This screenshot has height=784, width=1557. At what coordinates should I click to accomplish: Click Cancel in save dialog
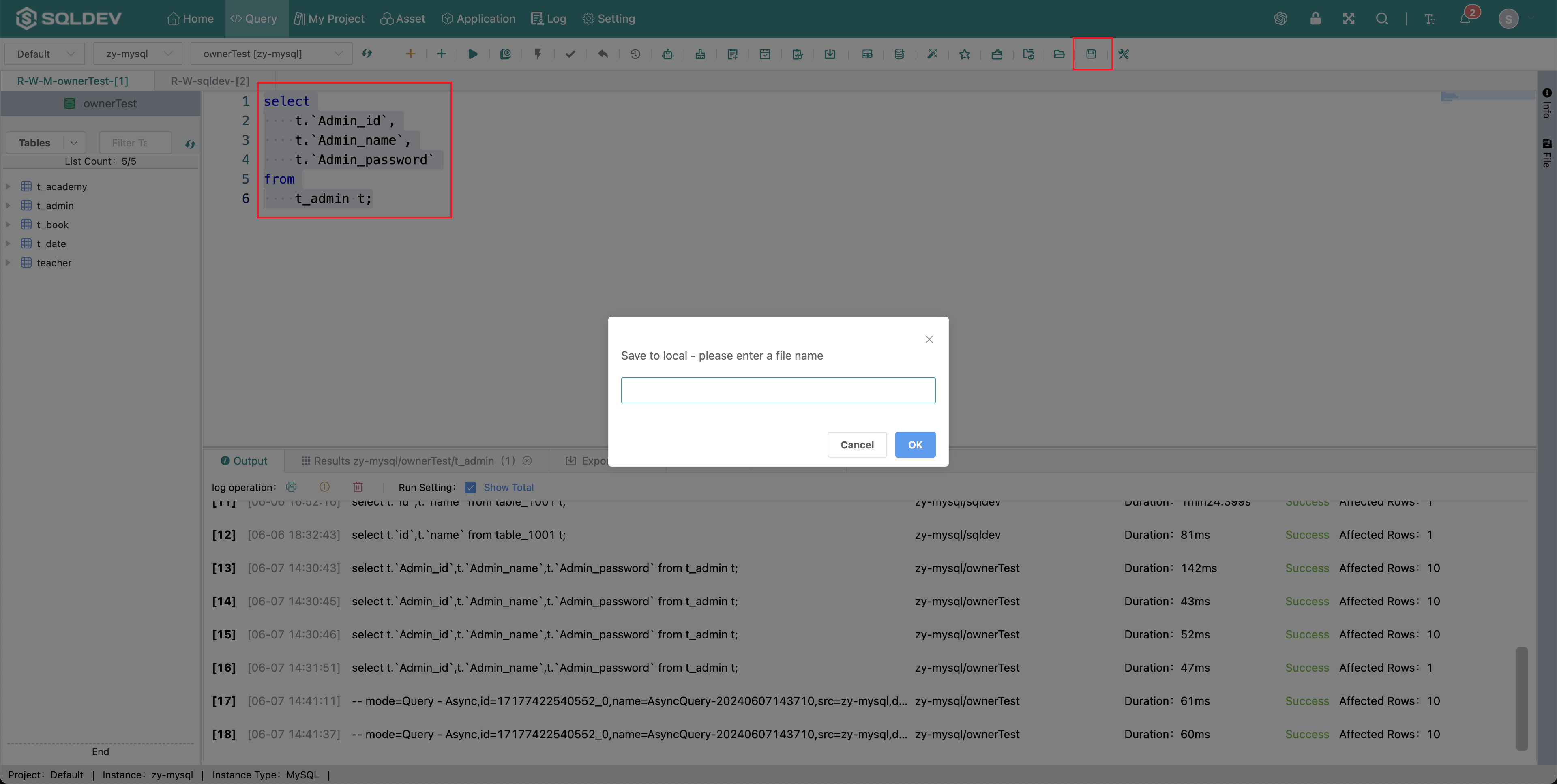pos(856,444)
